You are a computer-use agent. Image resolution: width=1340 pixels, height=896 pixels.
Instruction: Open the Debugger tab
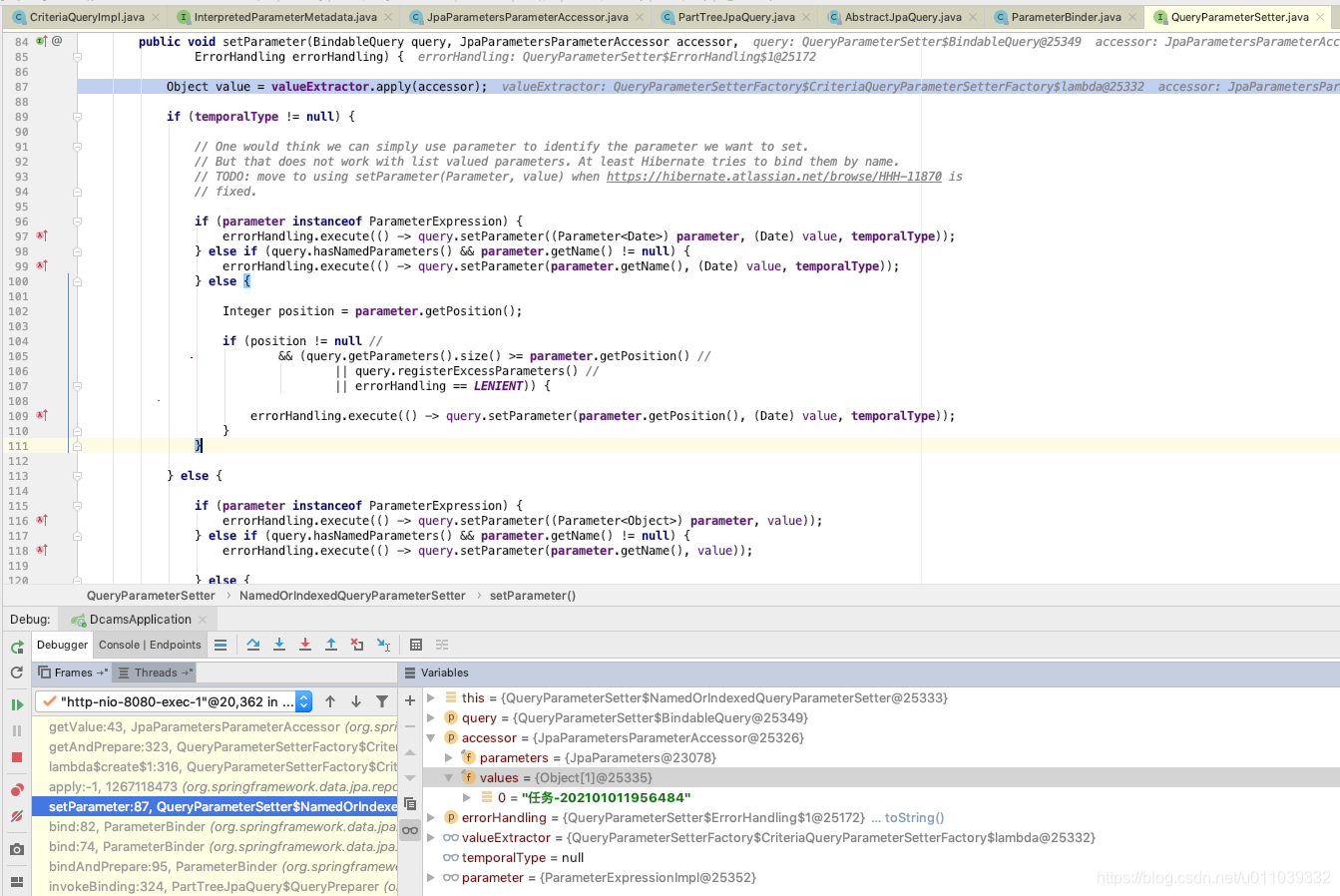[62, 645]
